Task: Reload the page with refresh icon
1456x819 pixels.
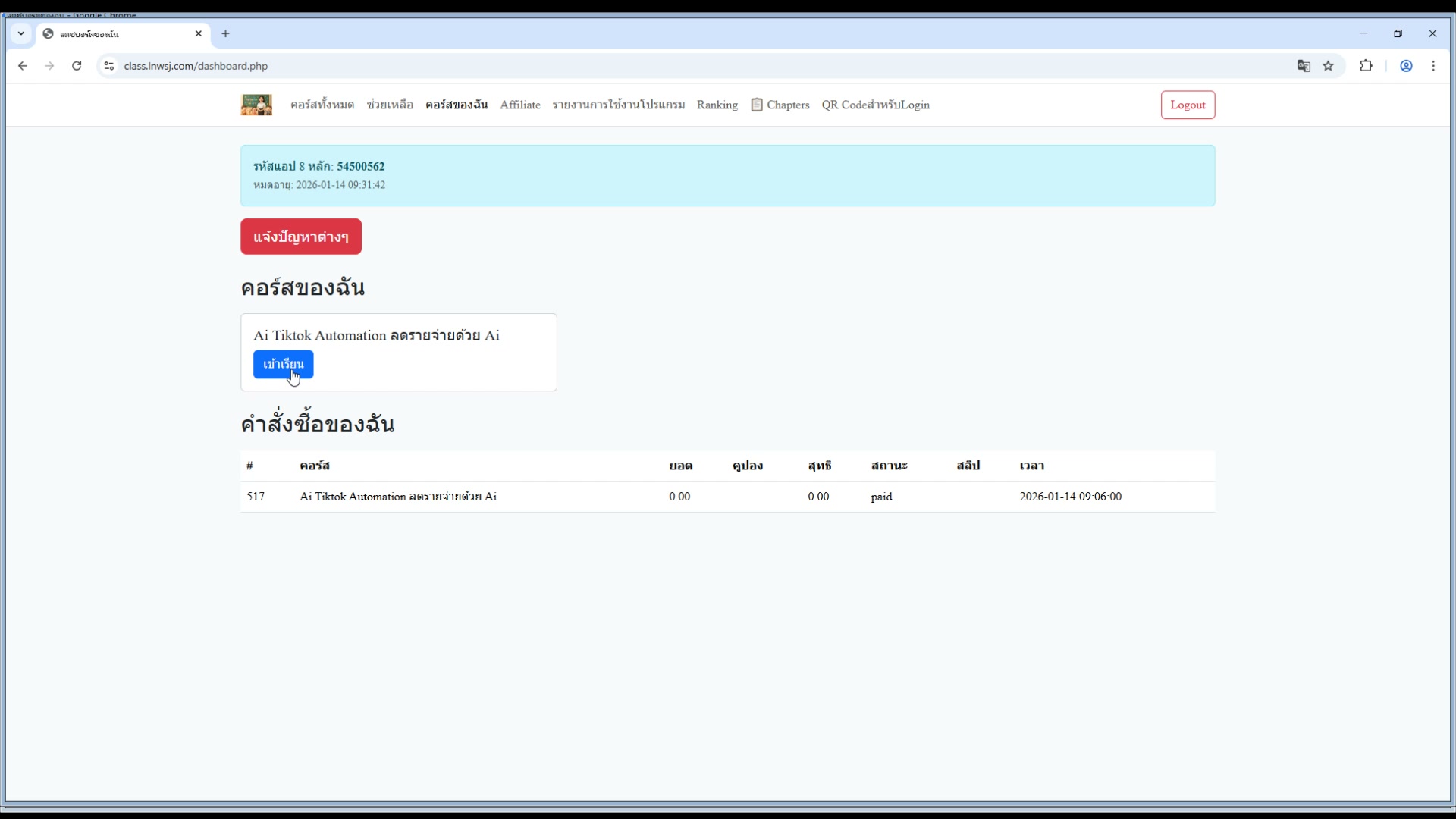Action: (77, 66)
